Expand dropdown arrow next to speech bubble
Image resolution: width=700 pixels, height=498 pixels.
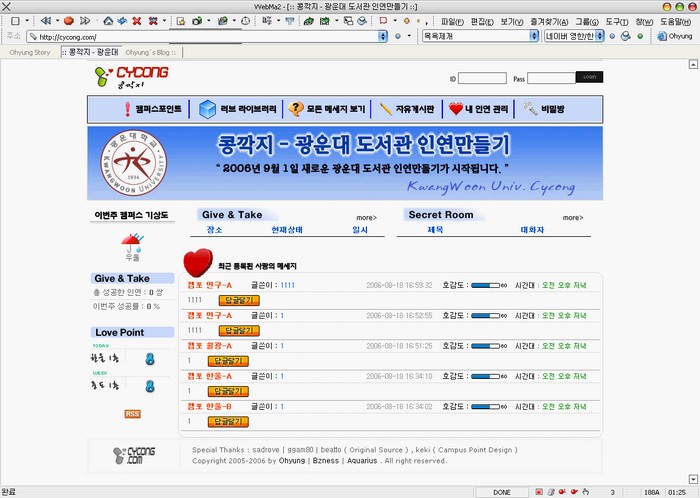point(395,21)
